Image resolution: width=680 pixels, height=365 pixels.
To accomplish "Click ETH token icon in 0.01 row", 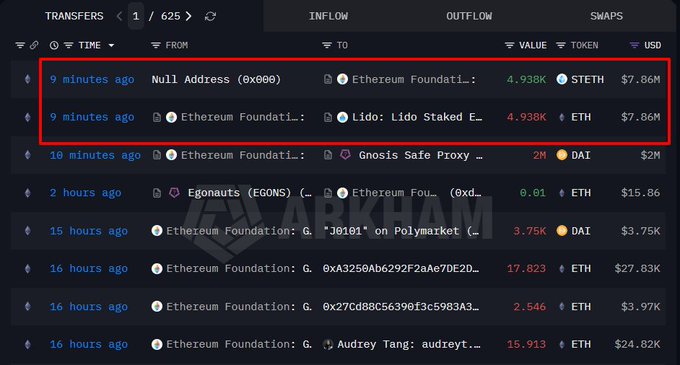I will (562, 193).
